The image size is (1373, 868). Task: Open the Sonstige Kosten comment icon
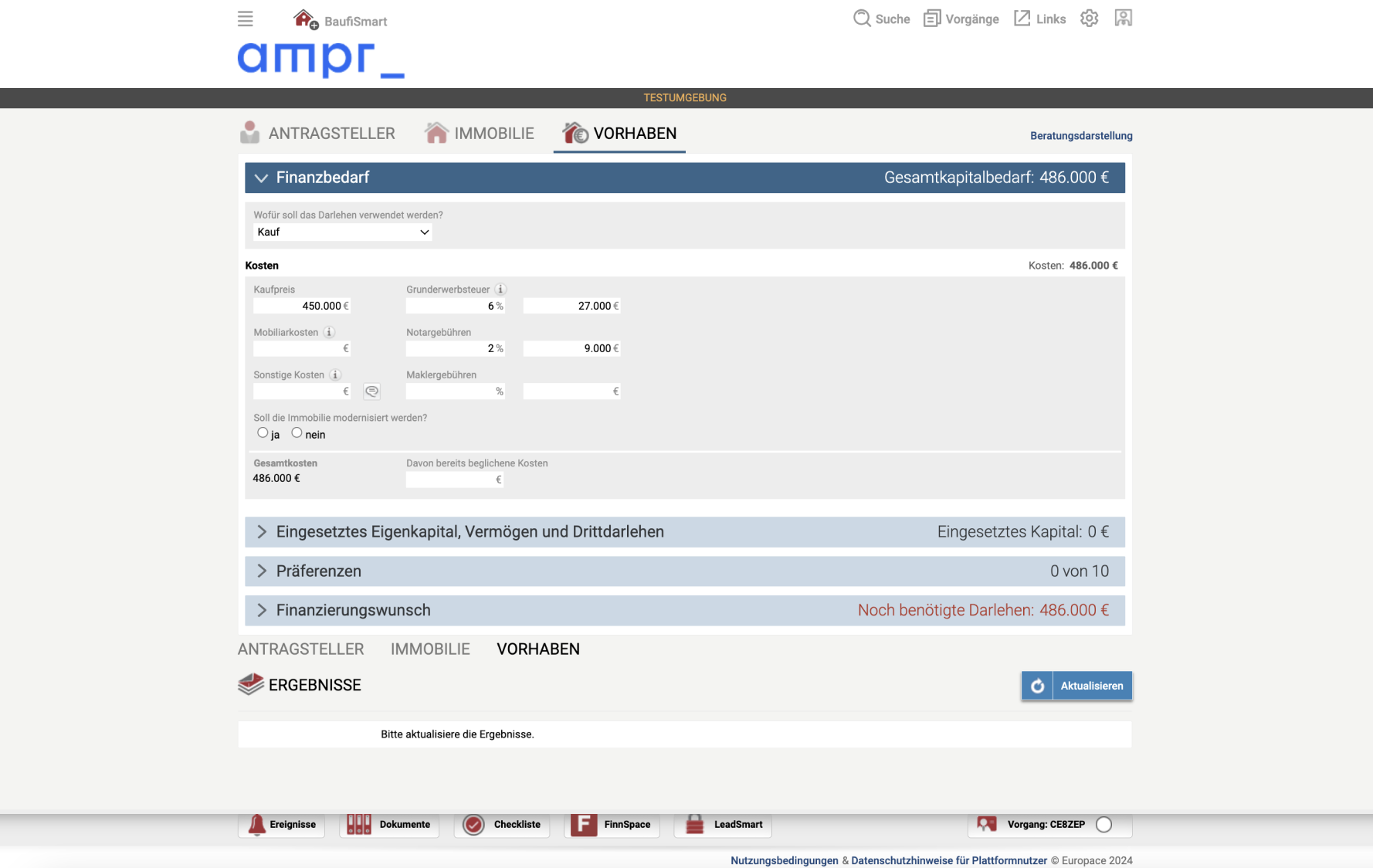tap(371, 392)
